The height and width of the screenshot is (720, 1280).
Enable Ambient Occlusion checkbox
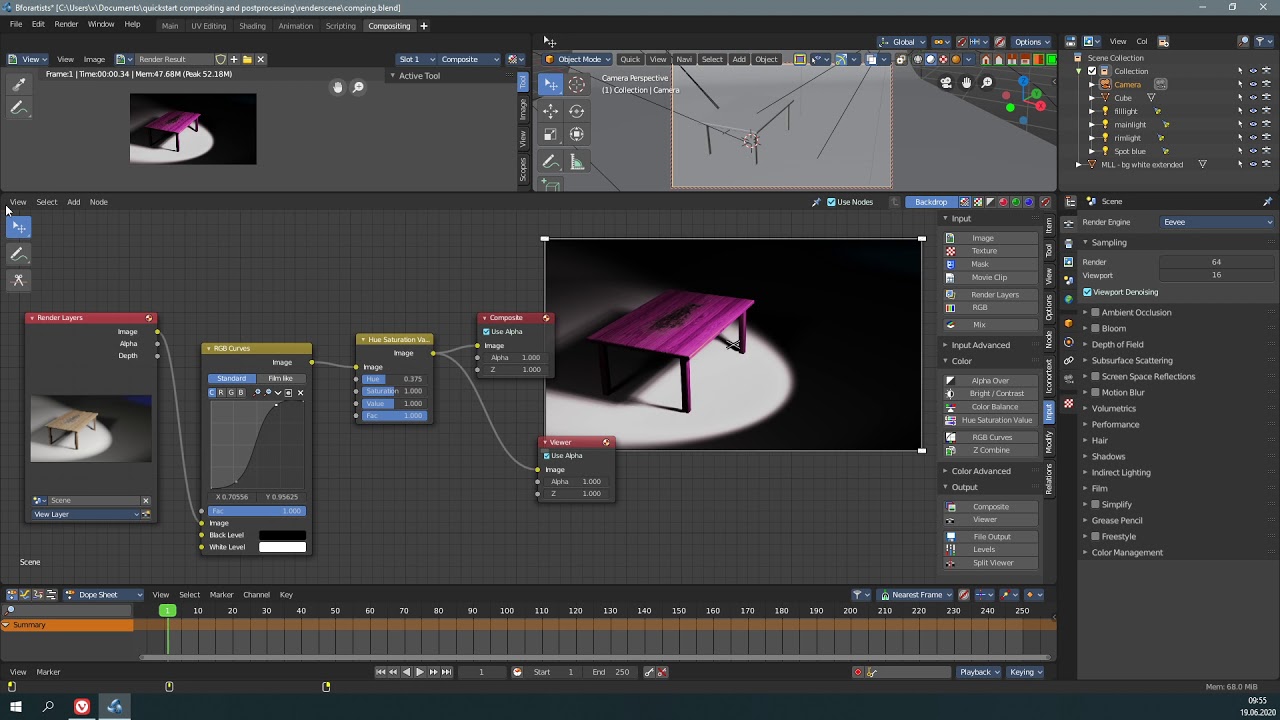[x=1096, y=313]
